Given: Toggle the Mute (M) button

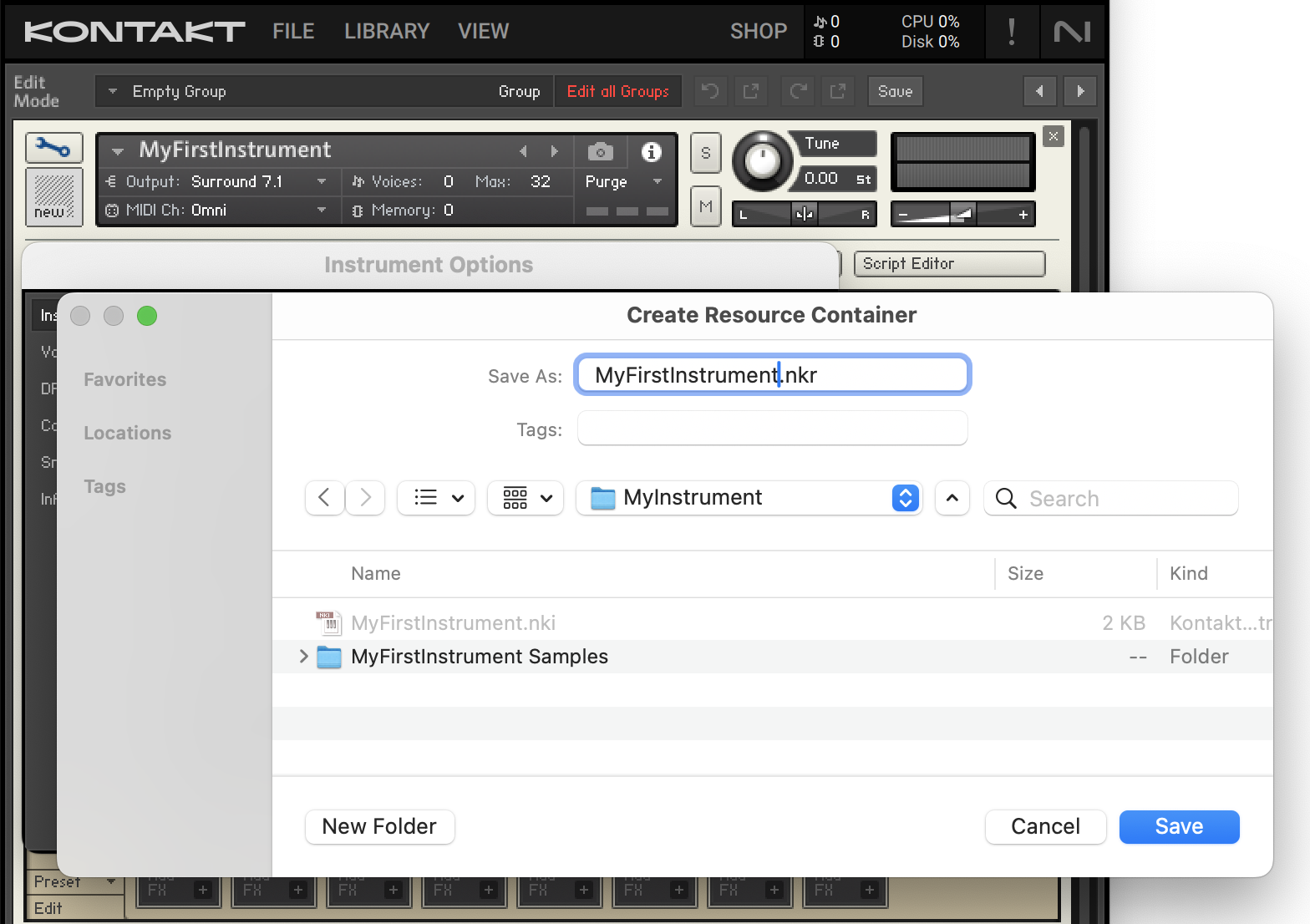Looking at the screenshot, I should click(x=706, y=206).
